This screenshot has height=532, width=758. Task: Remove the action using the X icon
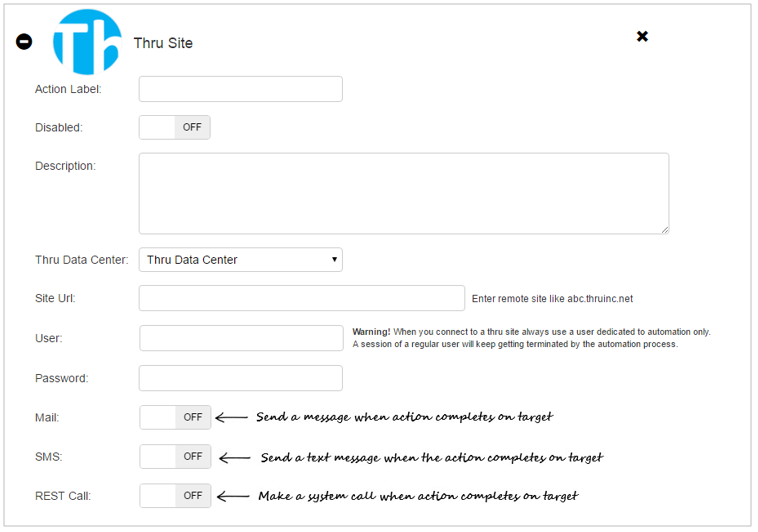tap(642, 36)
